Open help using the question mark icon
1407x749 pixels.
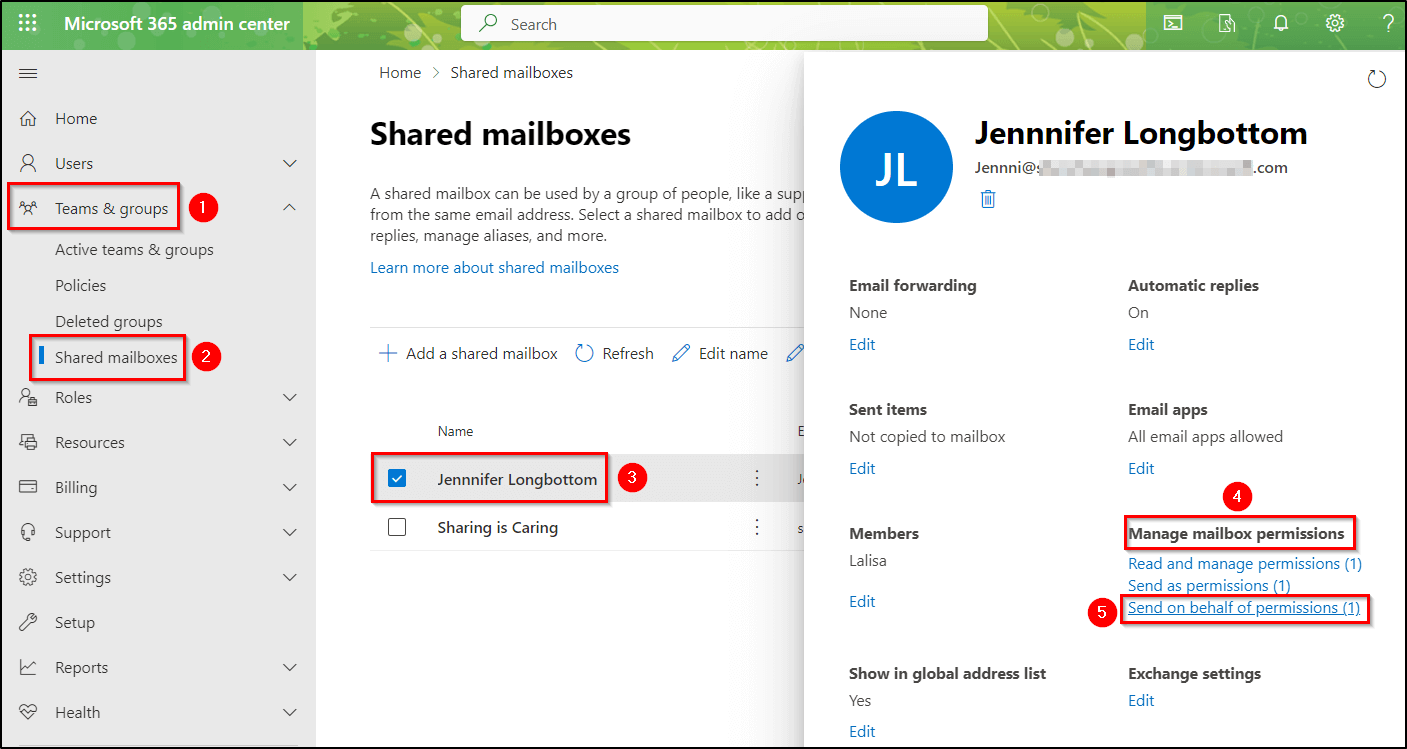(1389, 22)
